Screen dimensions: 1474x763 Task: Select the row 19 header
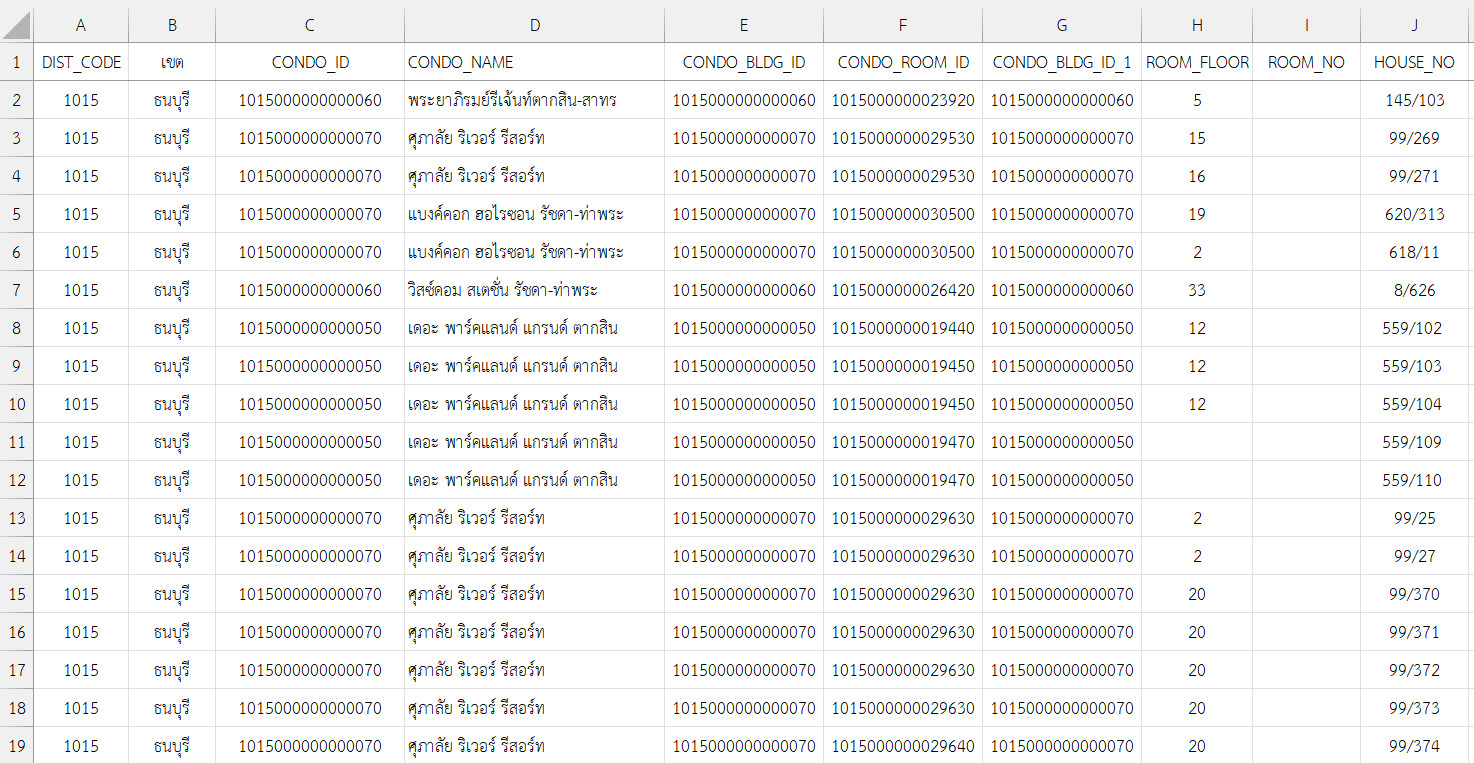(x=16, y=746)
